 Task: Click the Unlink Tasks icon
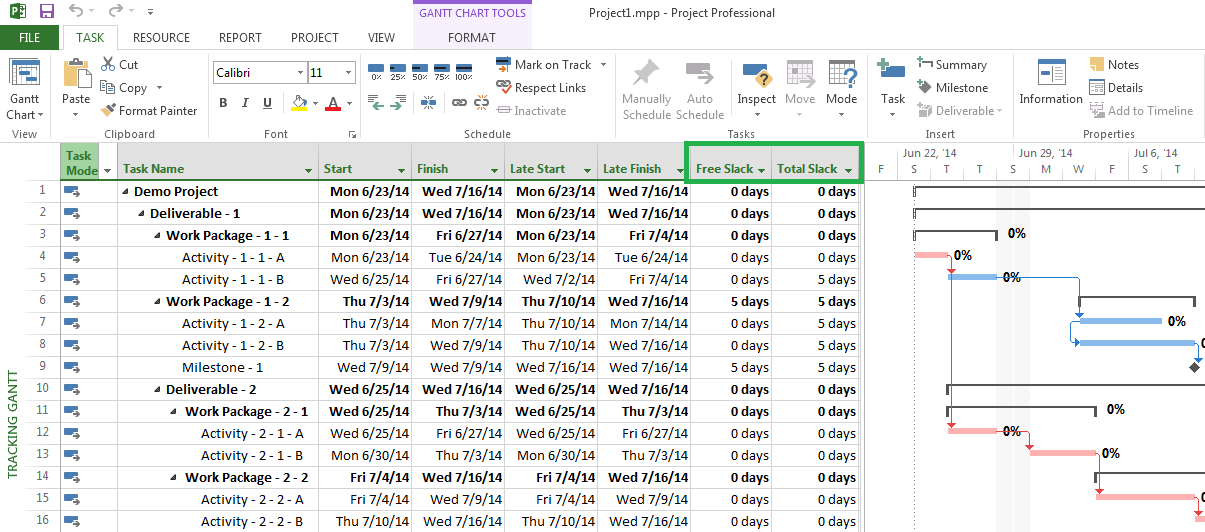pos(481,102)
